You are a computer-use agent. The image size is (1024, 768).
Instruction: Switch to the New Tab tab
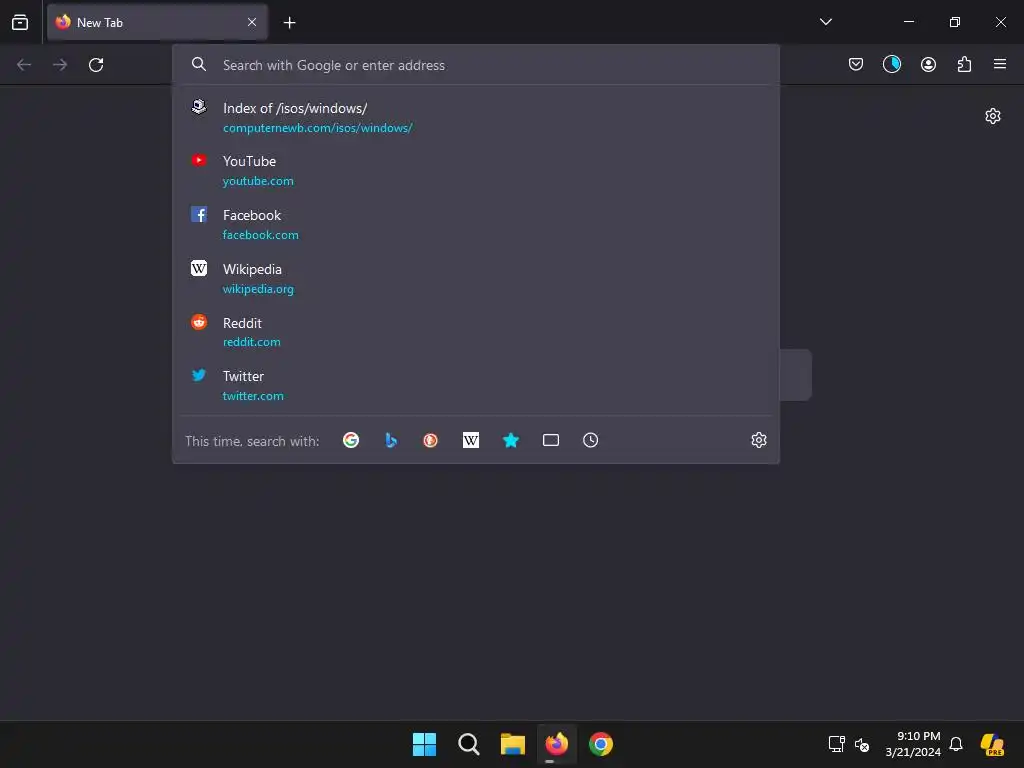click(157, 22)
